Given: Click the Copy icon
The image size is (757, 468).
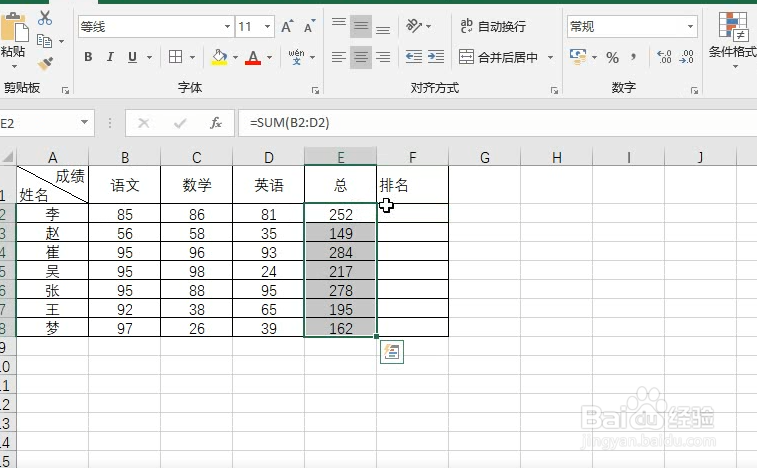Looking at the screenshot, I should tap(44, 42).
